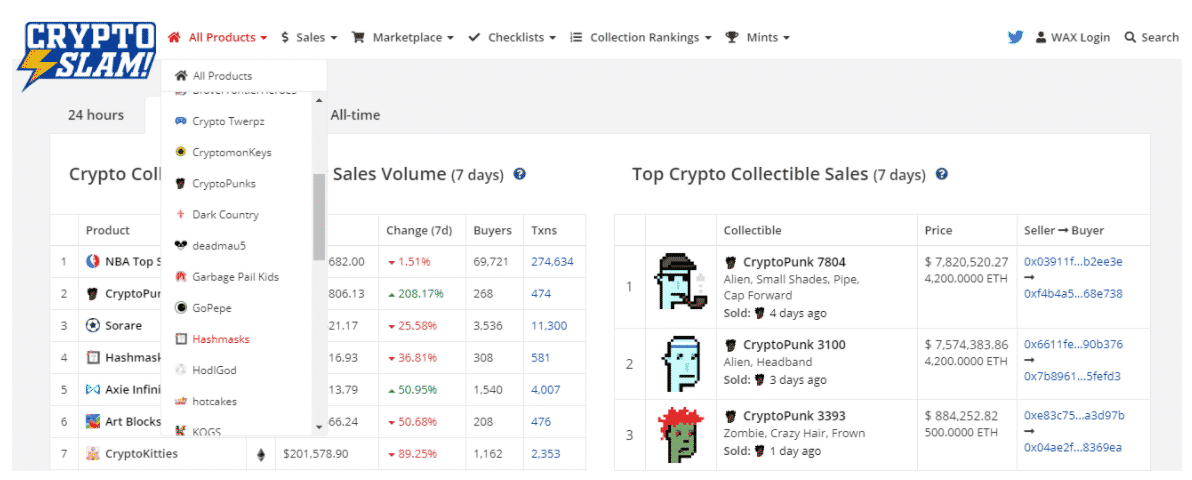Image resolution: width=1192 pixels, height=480 pixels.
Task: Click the CryptoSlam logo
Action: 89,56
